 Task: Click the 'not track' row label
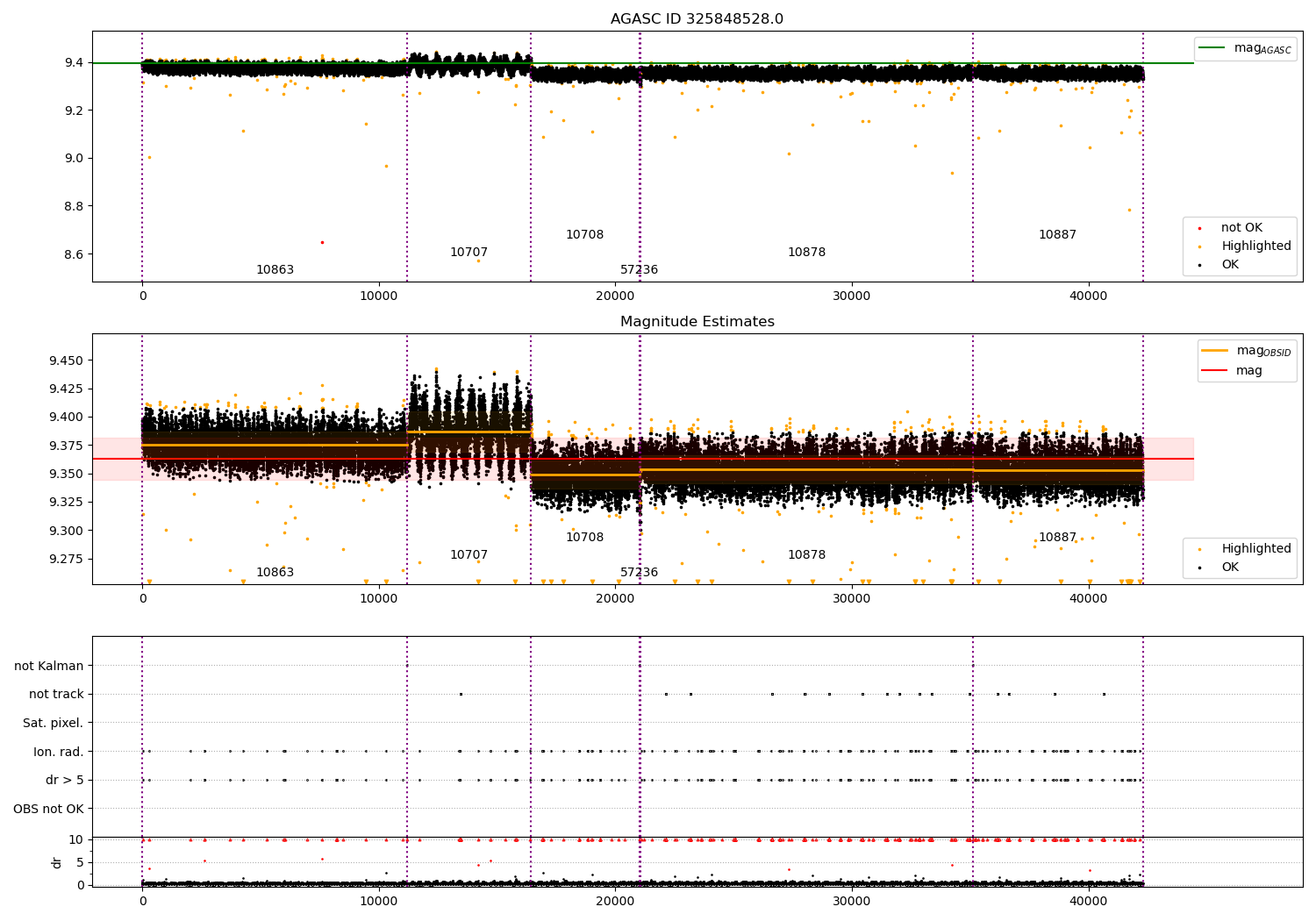coord(56,695)
